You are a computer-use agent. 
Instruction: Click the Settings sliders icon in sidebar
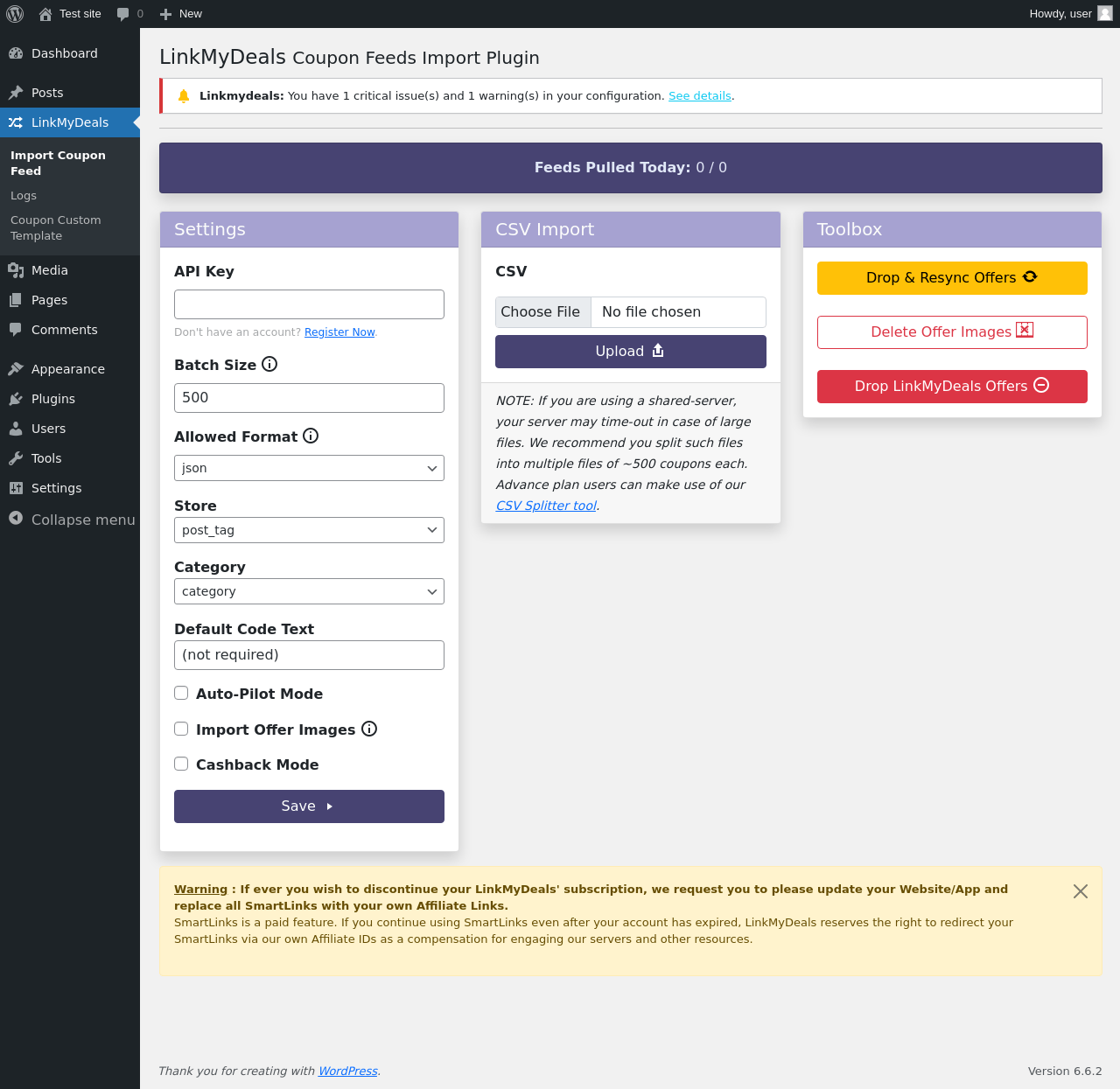(x=16, y=488)
